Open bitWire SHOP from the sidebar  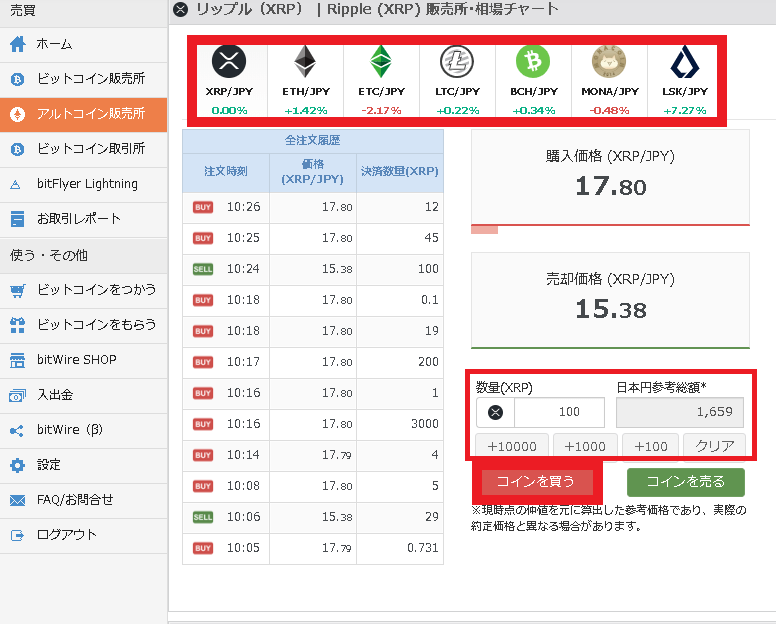tap(84, 360)
